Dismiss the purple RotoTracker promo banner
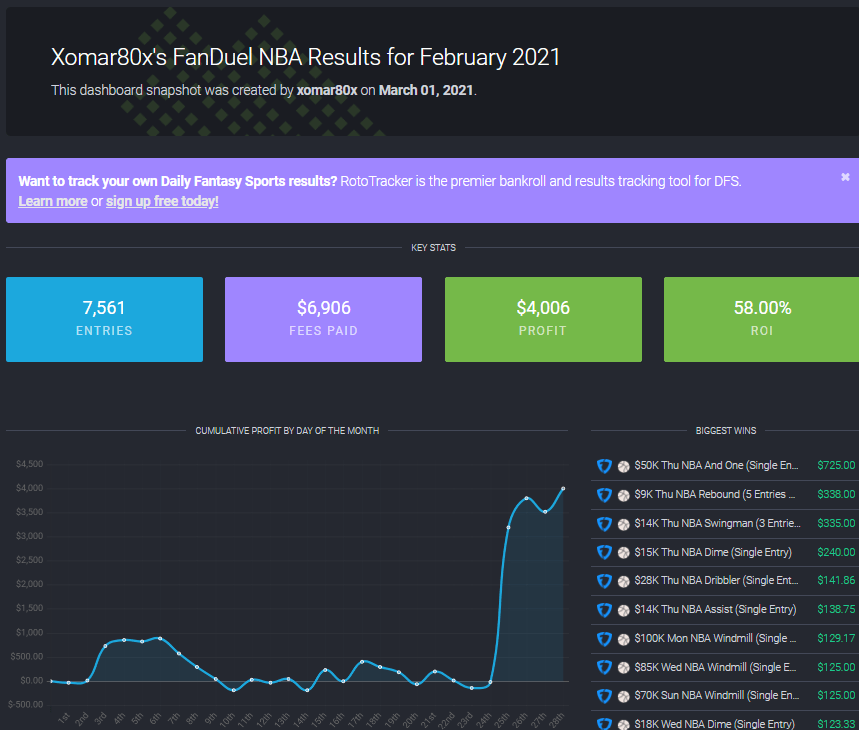 [845, 177]
